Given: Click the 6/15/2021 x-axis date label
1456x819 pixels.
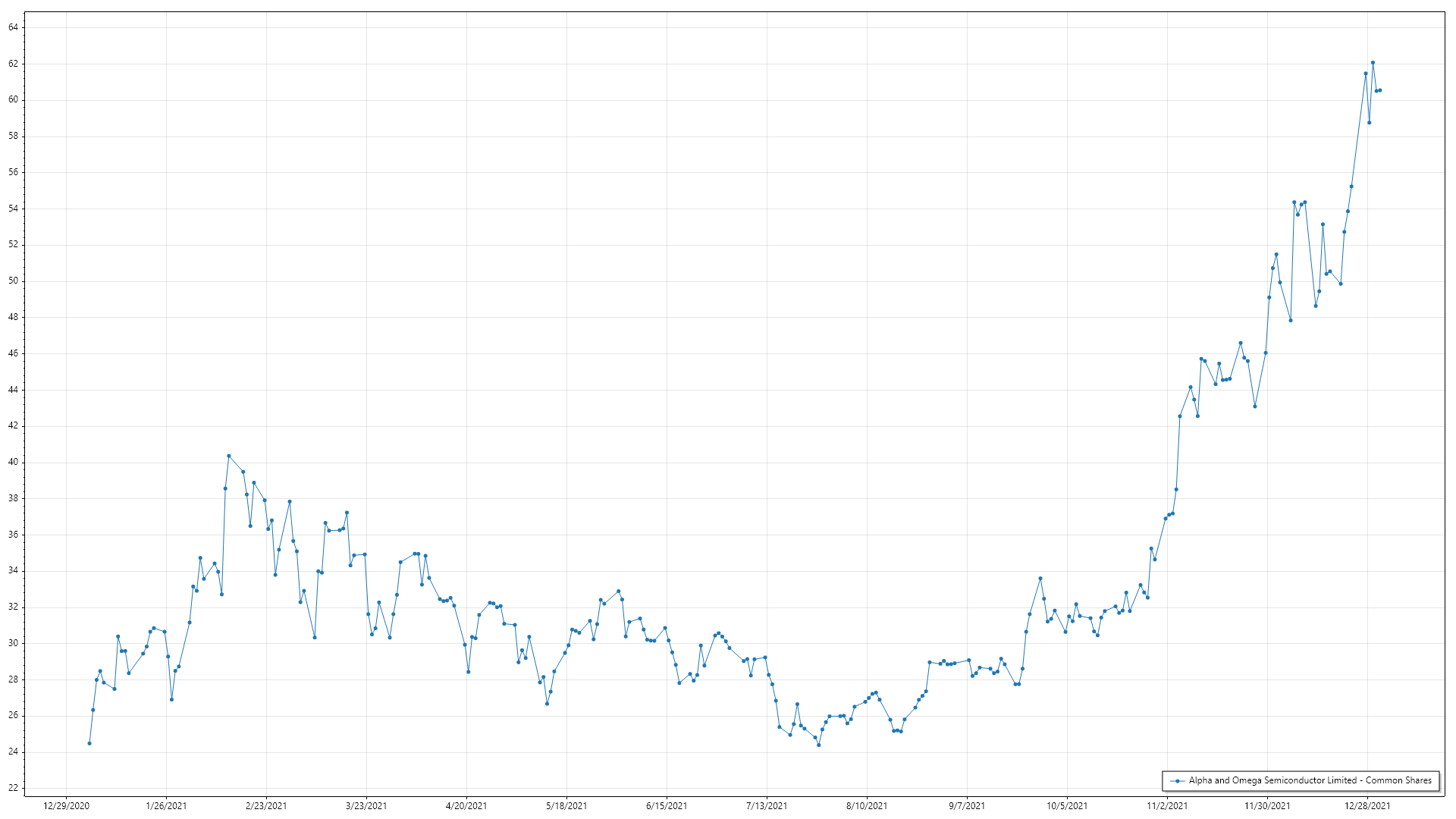Looking at the screenshot, I should click(x=667, y=806).
